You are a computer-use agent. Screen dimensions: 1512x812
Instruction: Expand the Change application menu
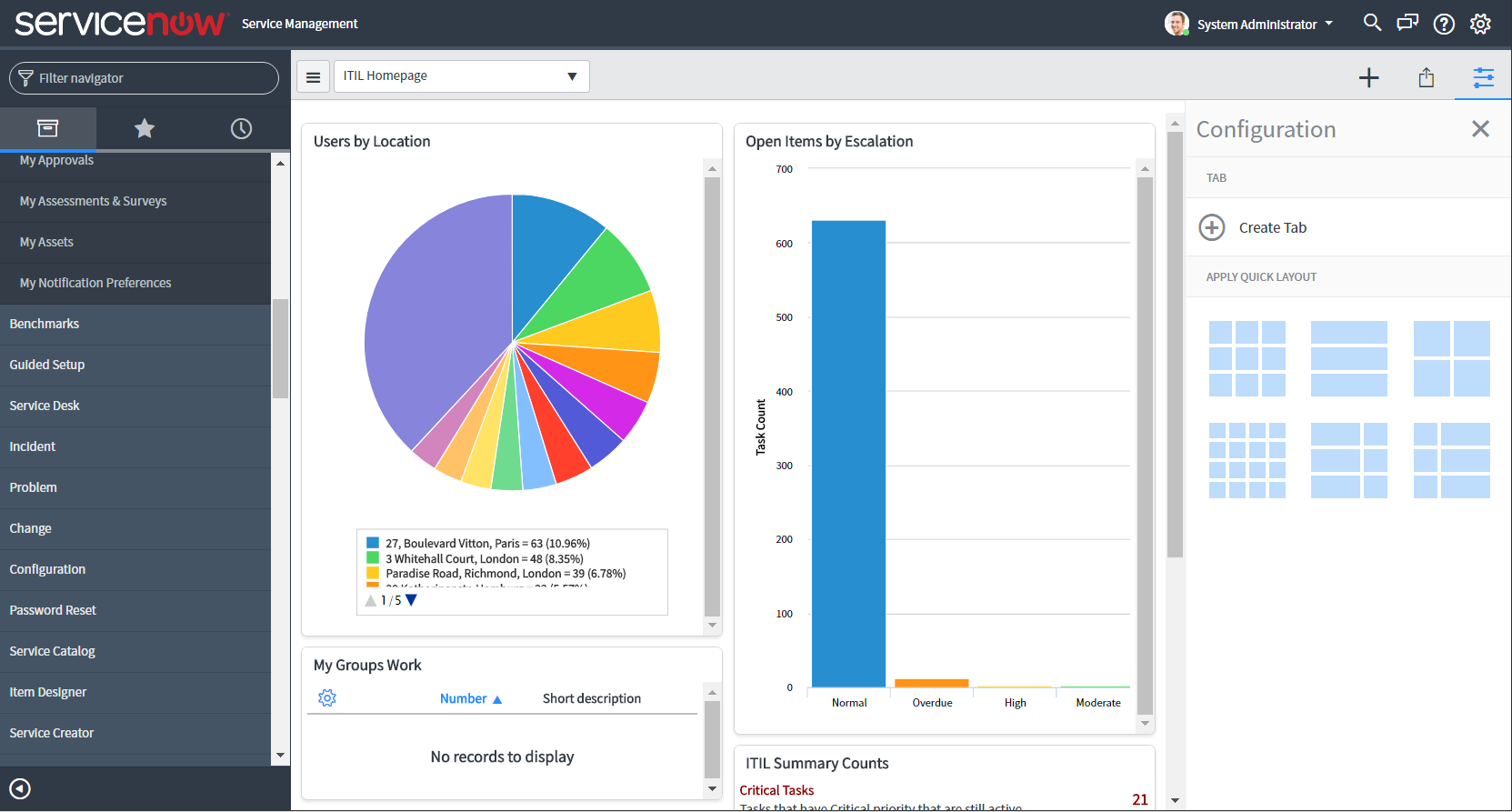pos(135,529)
